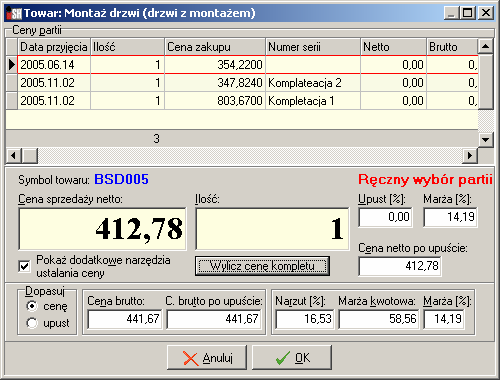Click the 'Data przyjęcia' column header
The height and width of the screenshot is (380, 500).
[54, 47]
